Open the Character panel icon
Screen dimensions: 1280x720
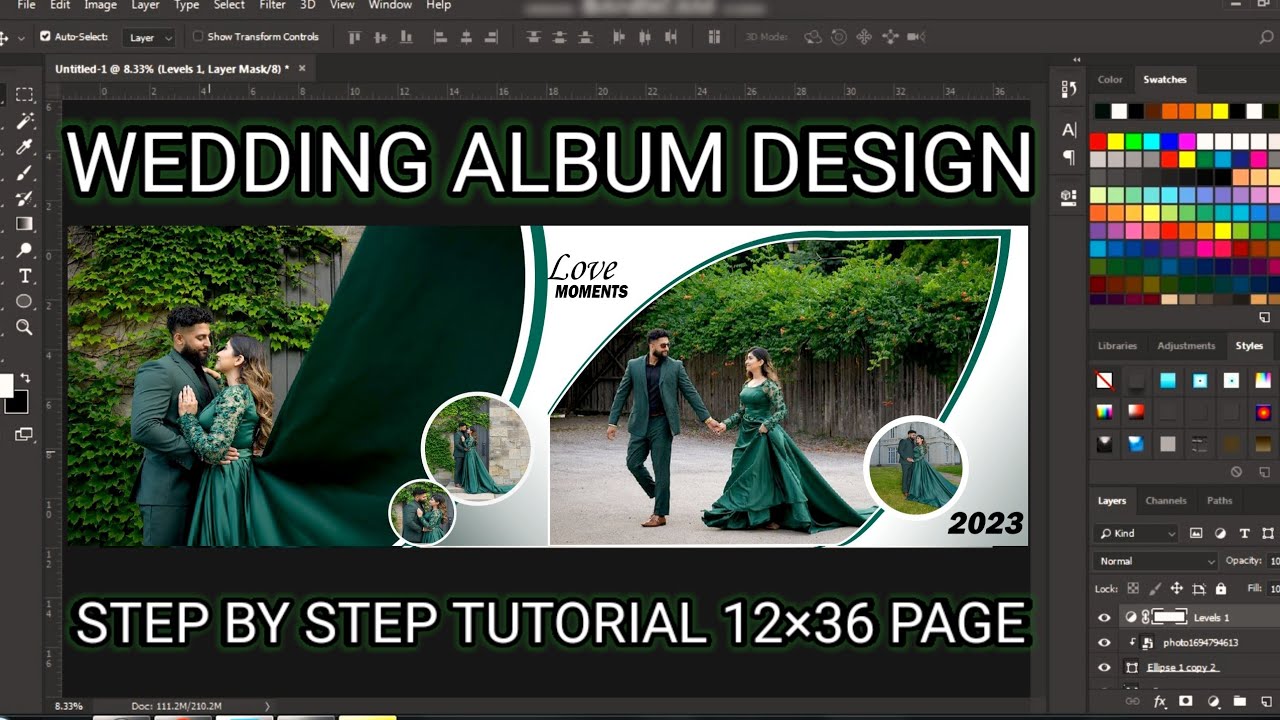coord(1068,129)
